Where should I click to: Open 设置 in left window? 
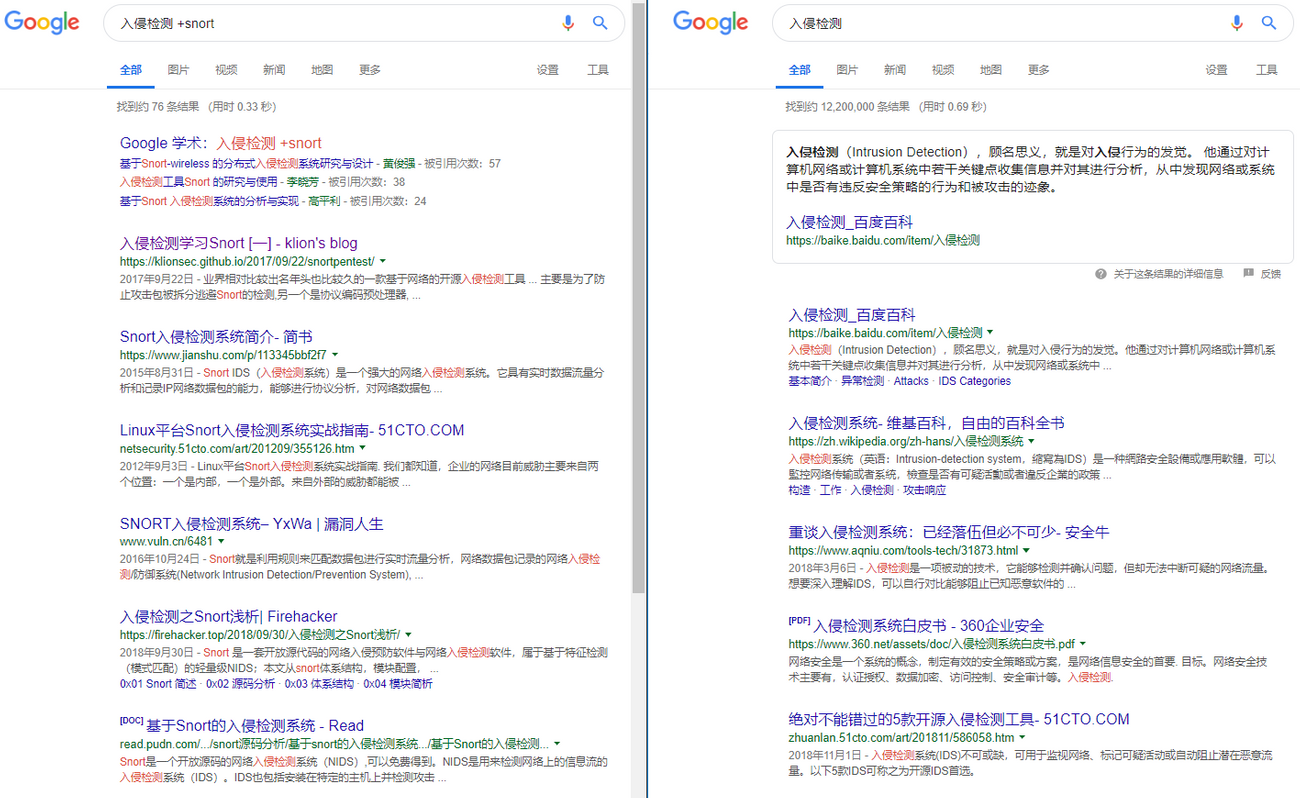coord(547,70)
